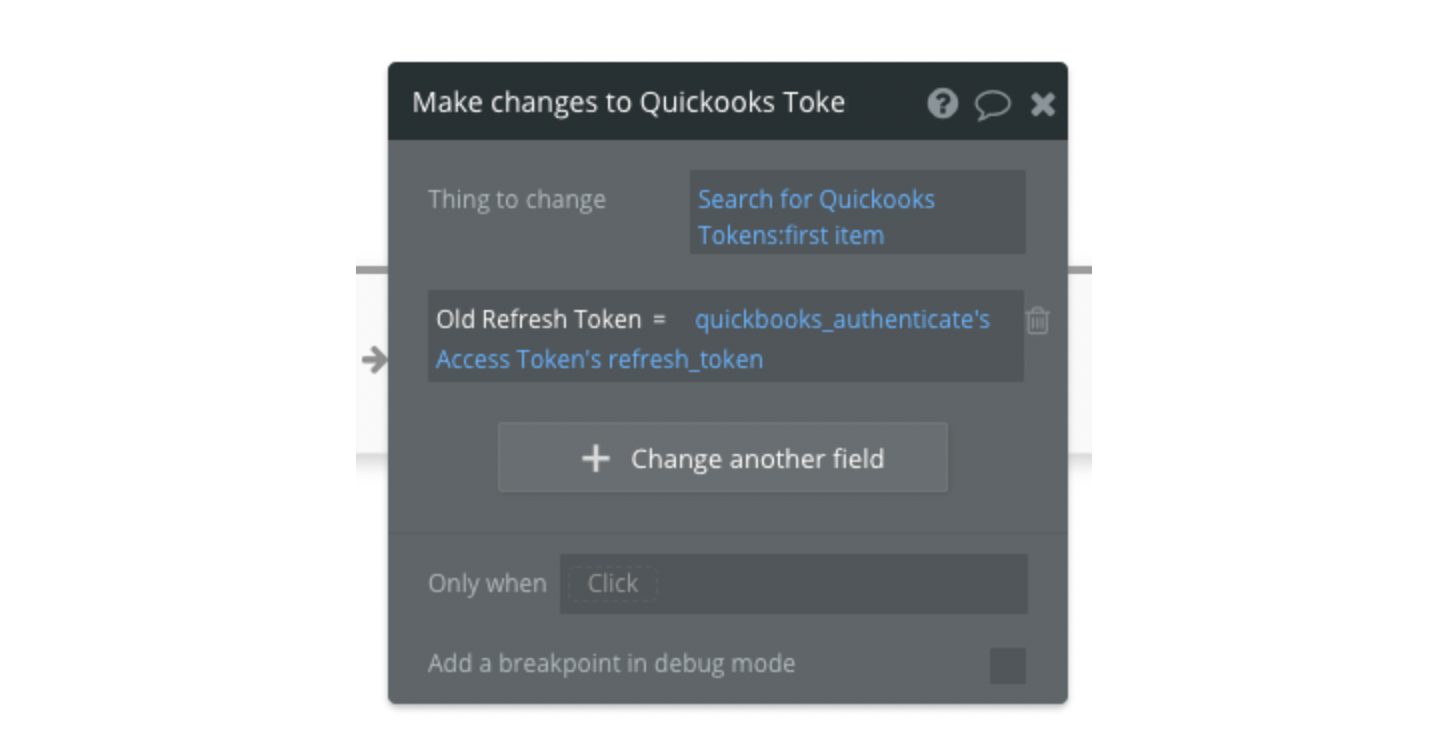This screenshot has height=748, width=1448.
Task: Select the Tokens:first item expression part
Action: [791, 236]
